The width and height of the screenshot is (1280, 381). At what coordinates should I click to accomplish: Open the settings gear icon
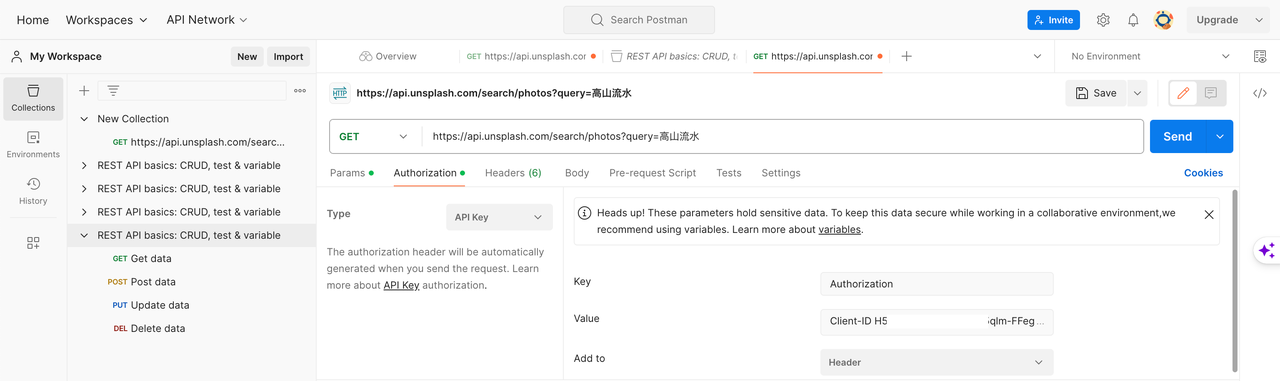click(1103, 20)
